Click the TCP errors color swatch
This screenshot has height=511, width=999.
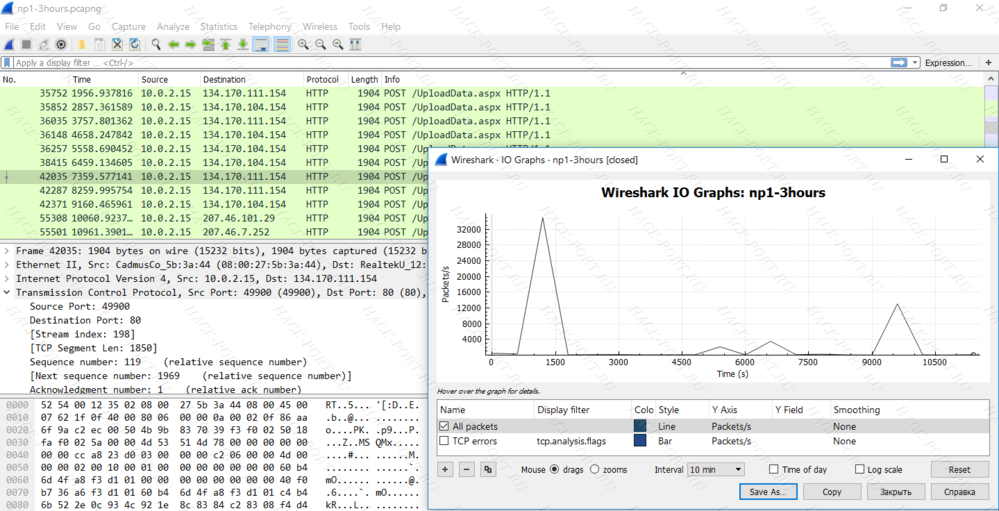coord(642,441)
